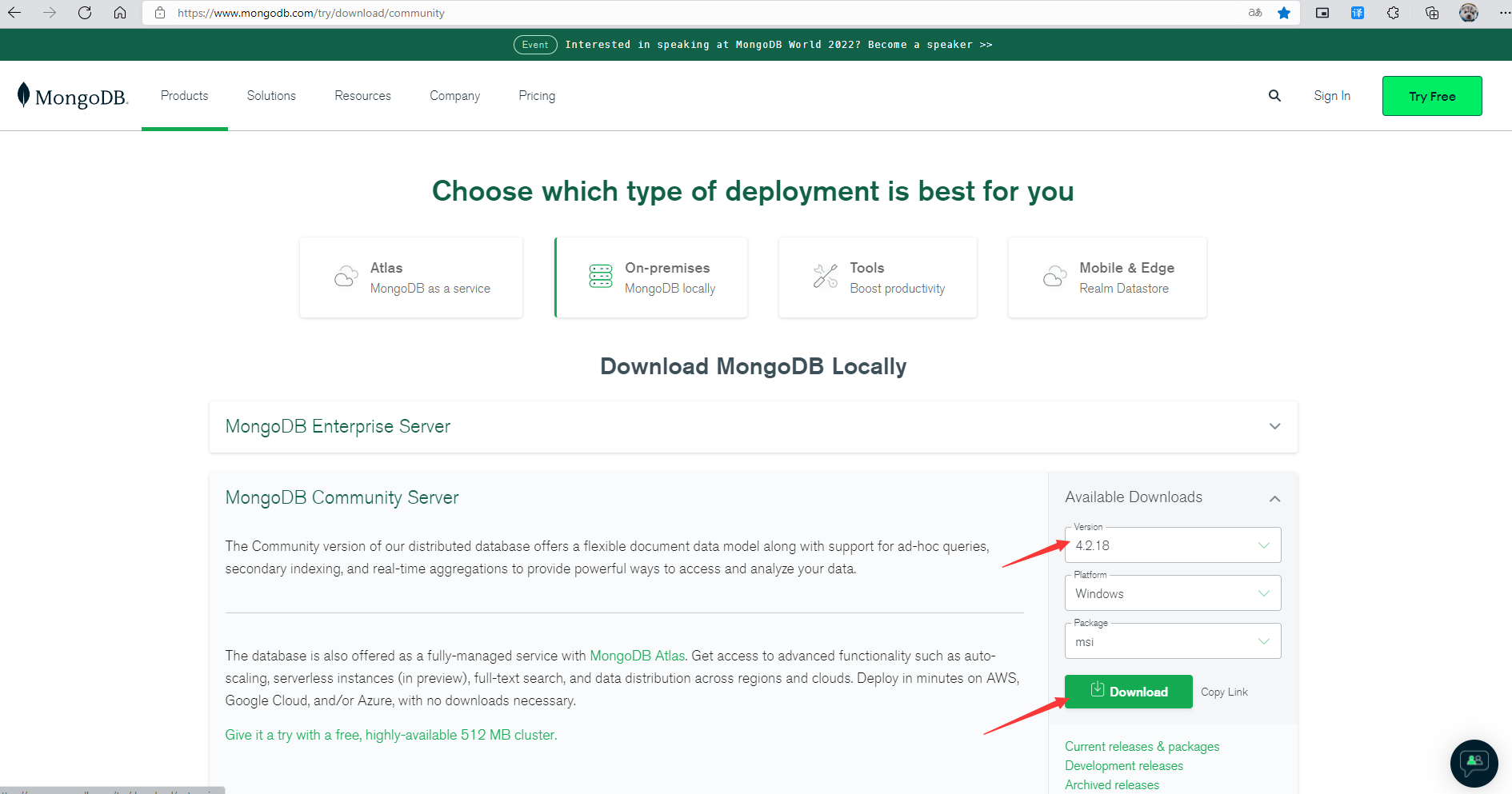Click the green Try Free button

pyautogui.click(x=1432, y=96)
